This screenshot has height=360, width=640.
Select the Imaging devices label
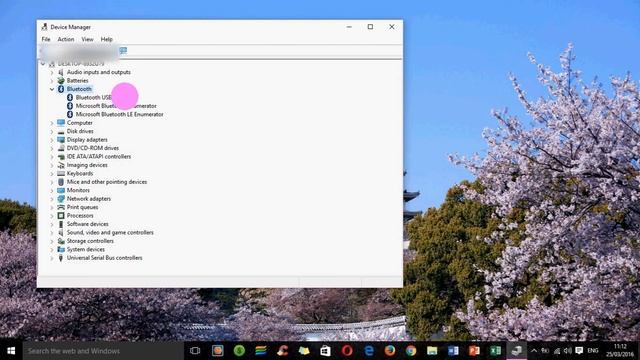[87, 165]
